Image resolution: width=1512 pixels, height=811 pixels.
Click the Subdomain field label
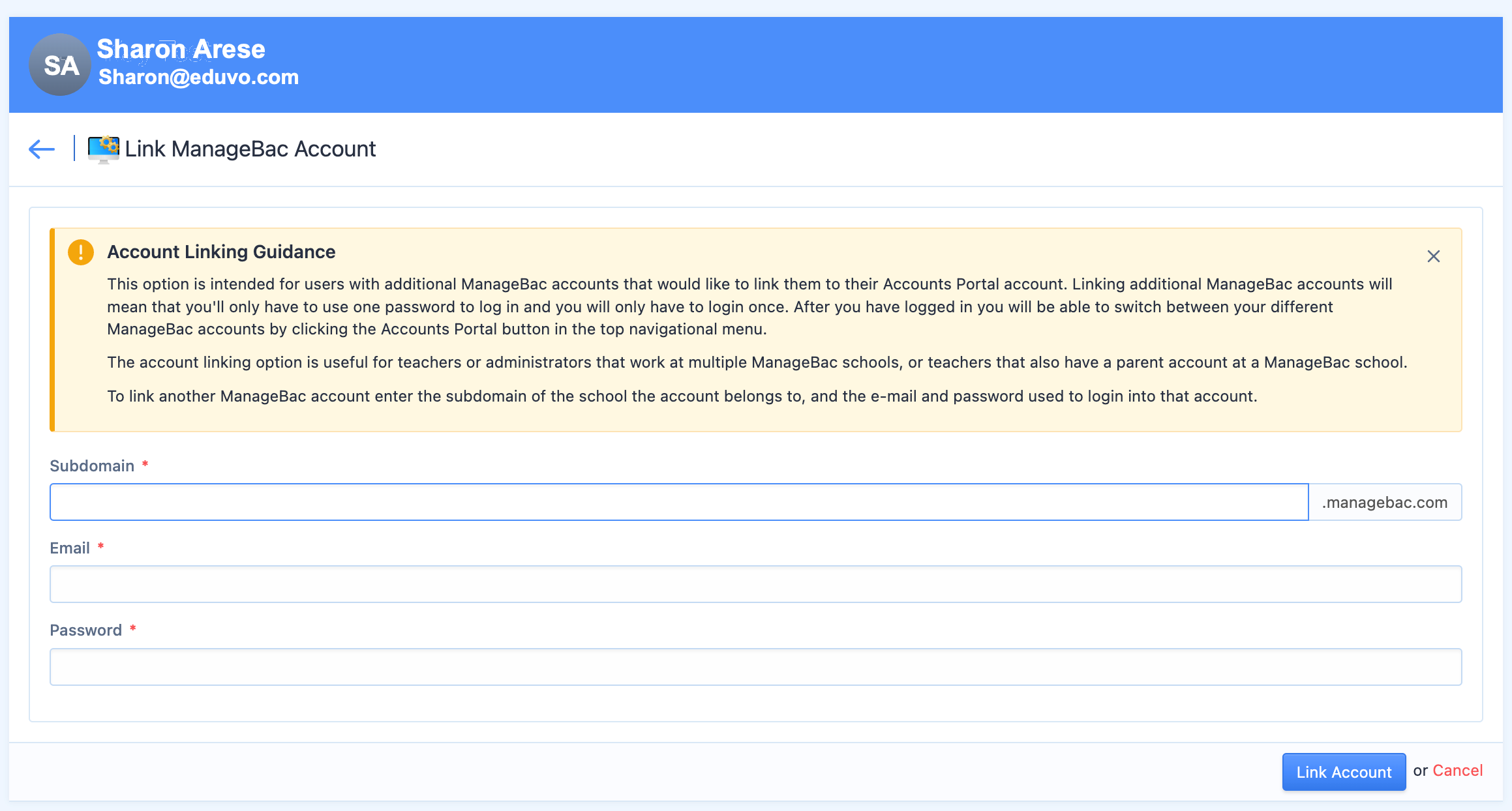point(92,466)
